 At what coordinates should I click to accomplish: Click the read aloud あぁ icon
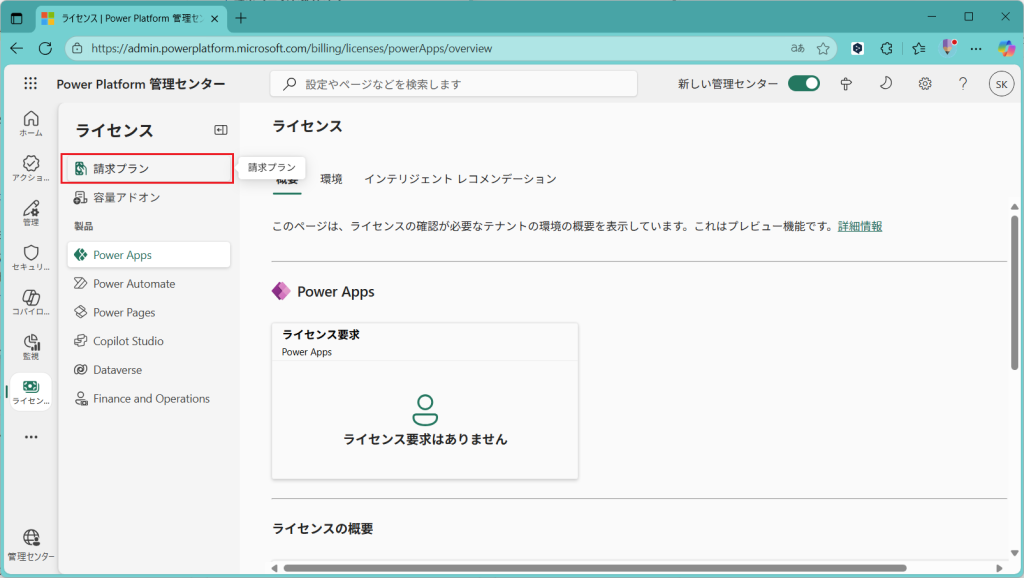click(797, 48)
